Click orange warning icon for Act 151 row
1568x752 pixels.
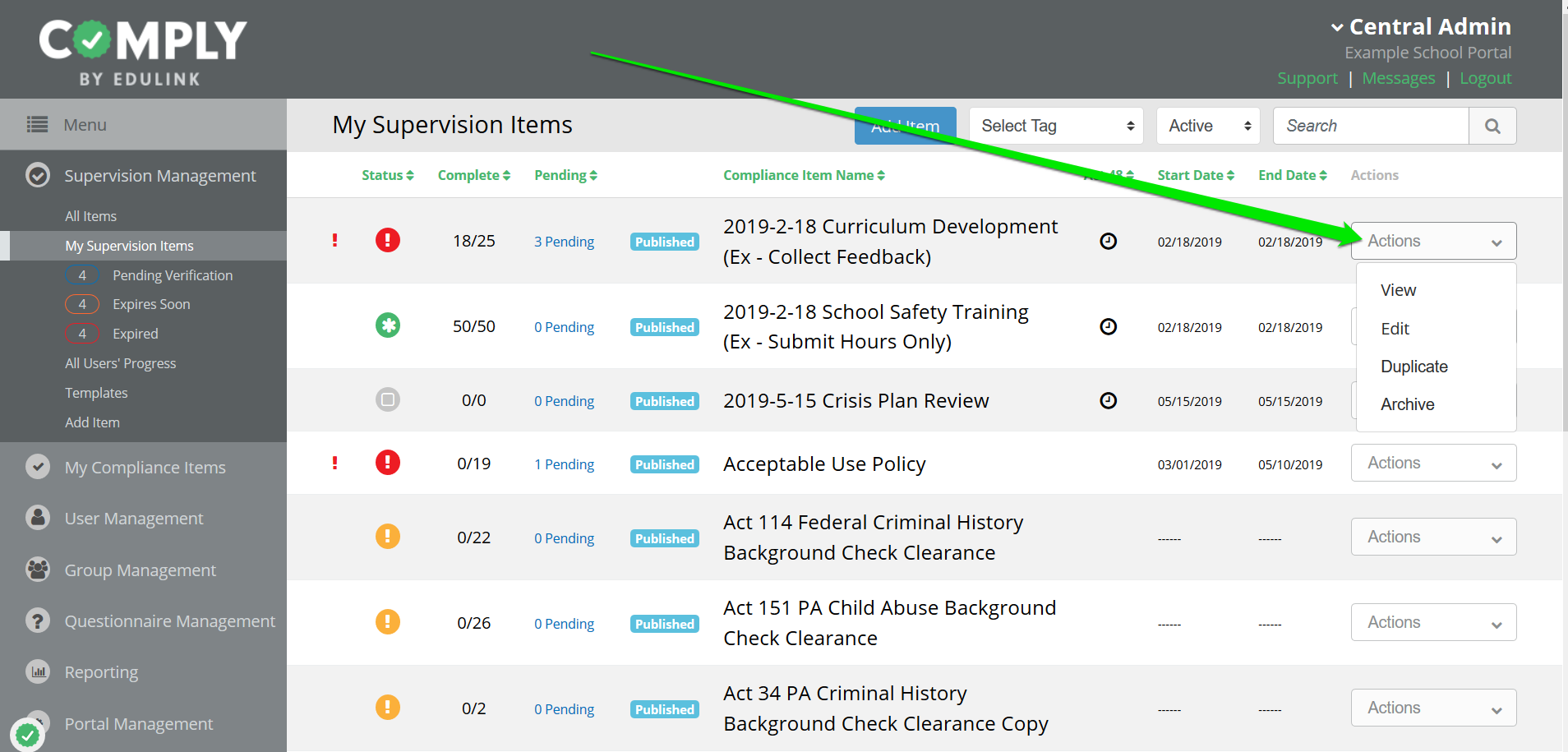(x=388, y=621)
